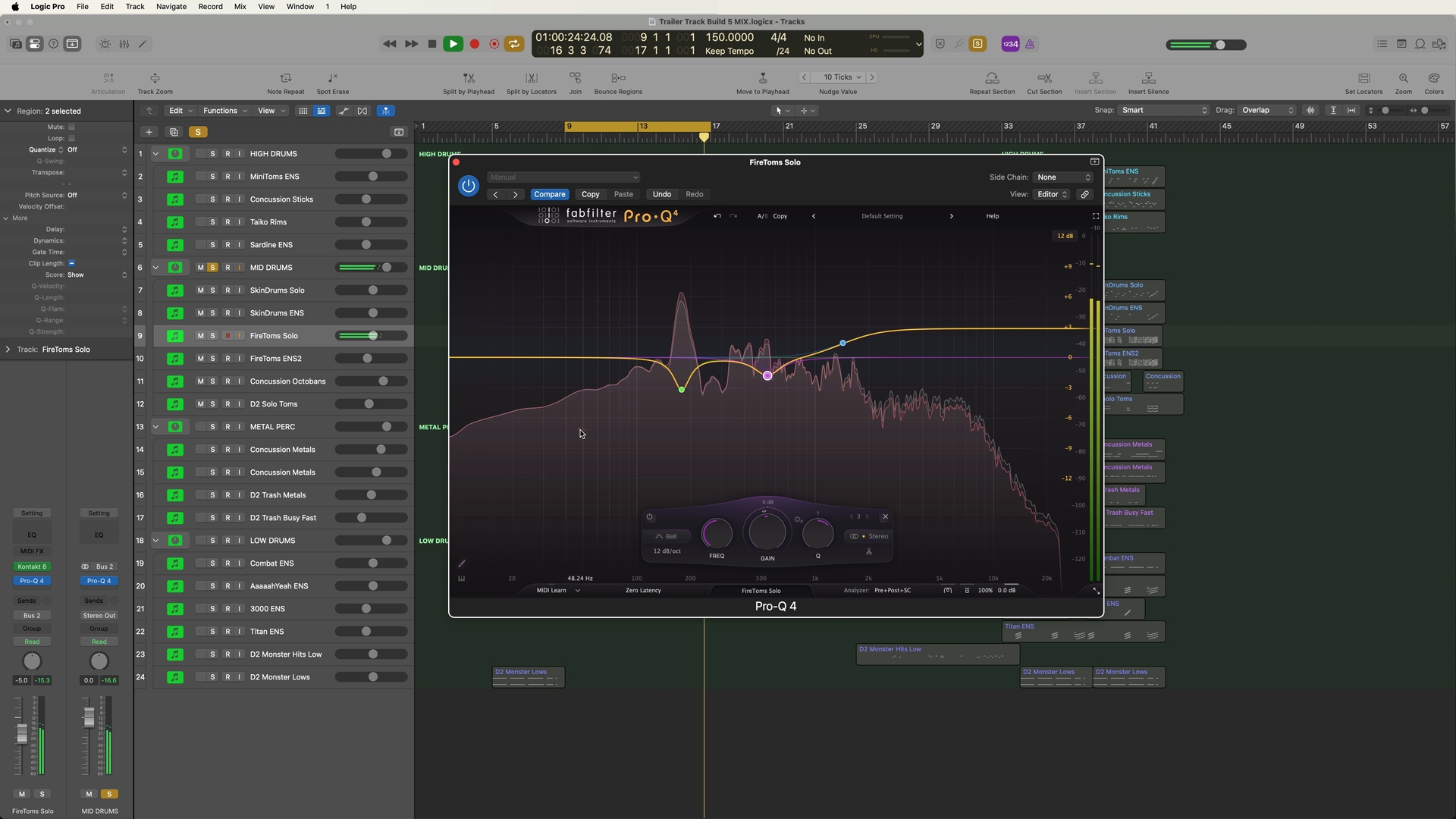Toggle the global Solo S button in track header
Screen dimensions: 1456x819
click(x=198, y=132)
